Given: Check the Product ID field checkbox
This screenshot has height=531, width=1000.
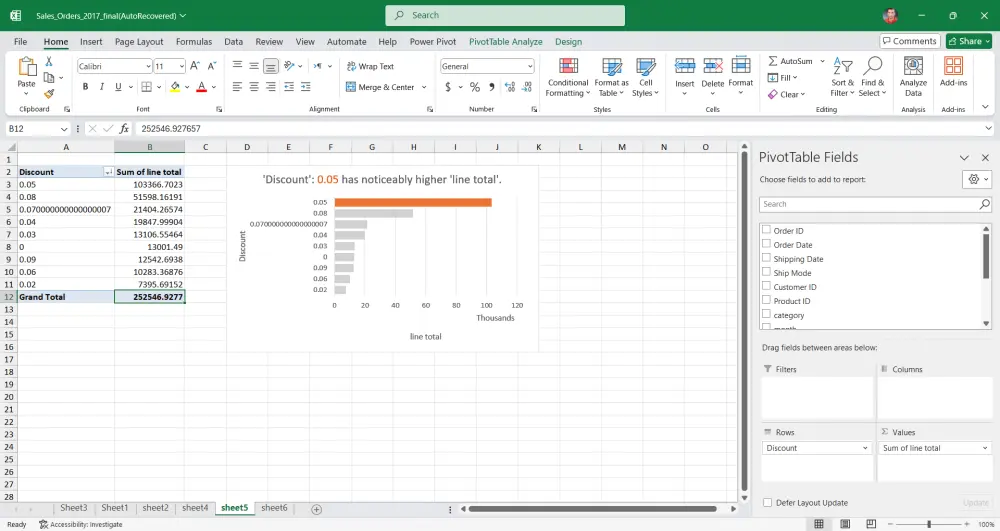Looking at the screenshot, I should point(767,300).
